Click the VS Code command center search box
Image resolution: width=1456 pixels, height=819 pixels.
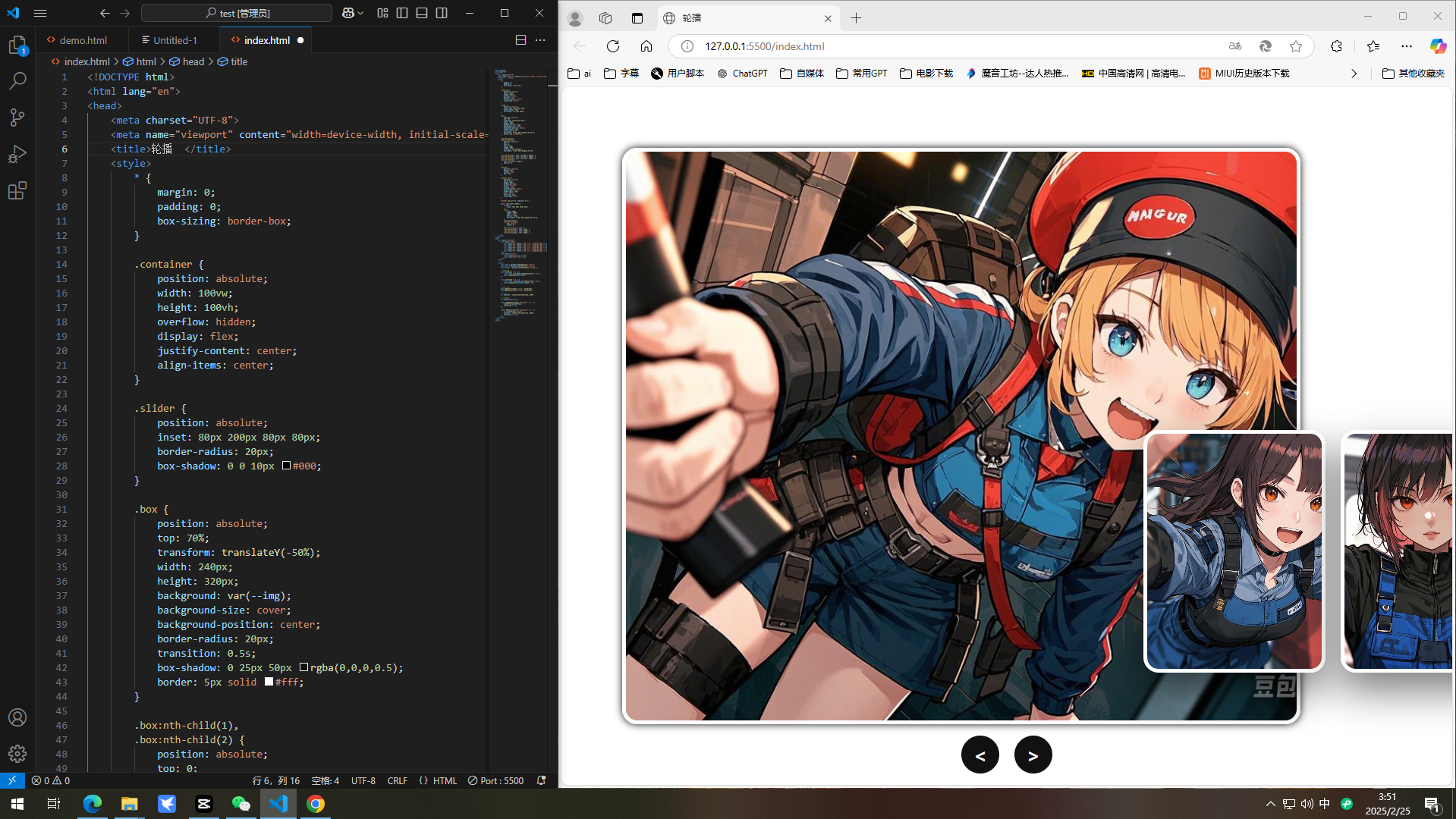tap(237, 13)
